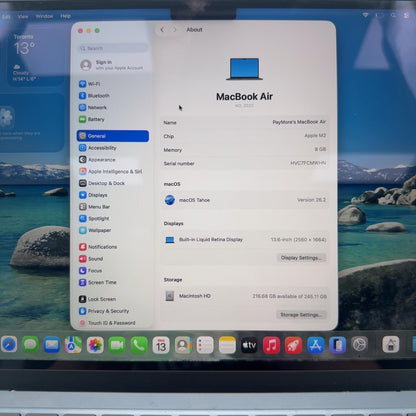The width and height of the screenshot is (416, 416).
Task: Launch Apple TV from the Dock
Action: 249,345
